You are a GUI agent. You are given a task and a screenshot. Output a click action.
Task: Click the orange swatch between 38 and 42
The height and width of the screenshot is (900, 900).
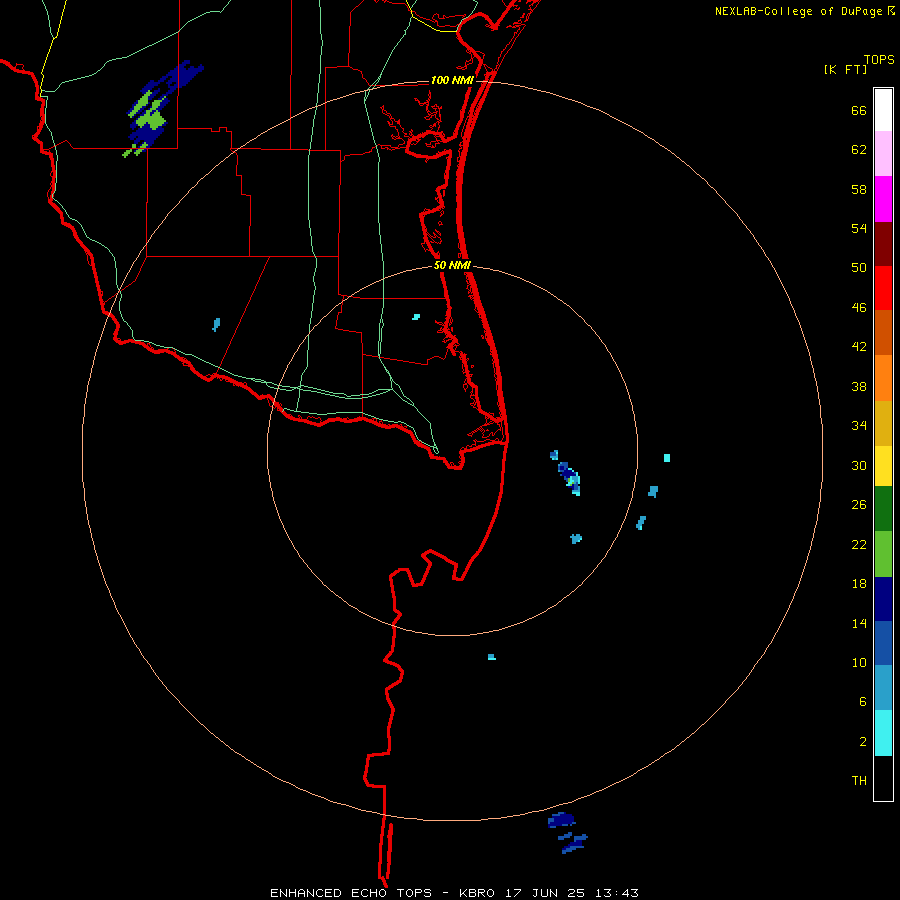pyautogui.click(x=883, y=378)
